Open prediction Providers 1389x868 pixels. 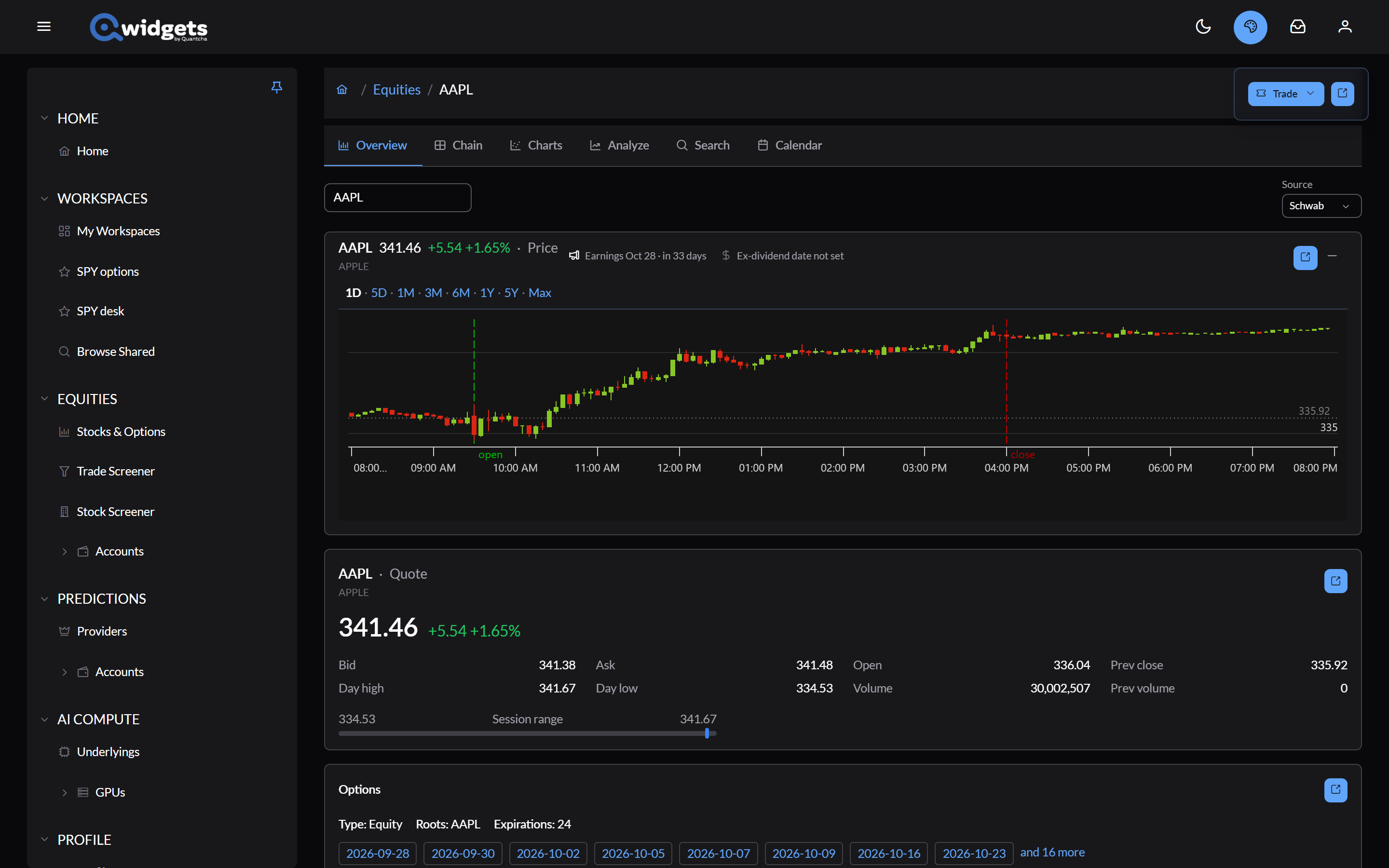tap(102, 632)
